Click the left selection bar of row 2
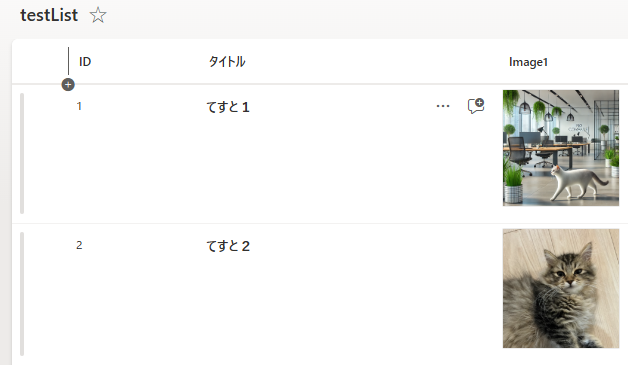 pos(22,294)
